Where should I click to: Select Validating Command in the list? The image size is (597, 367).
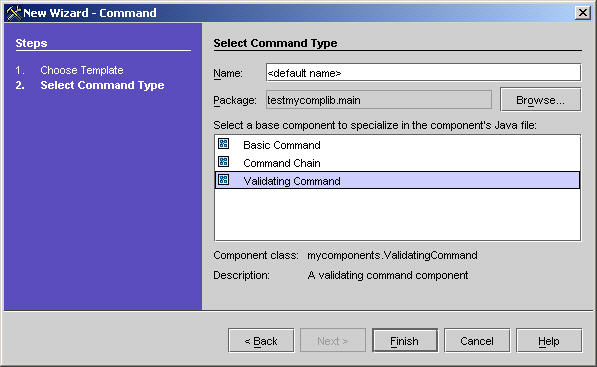point(397,180)
